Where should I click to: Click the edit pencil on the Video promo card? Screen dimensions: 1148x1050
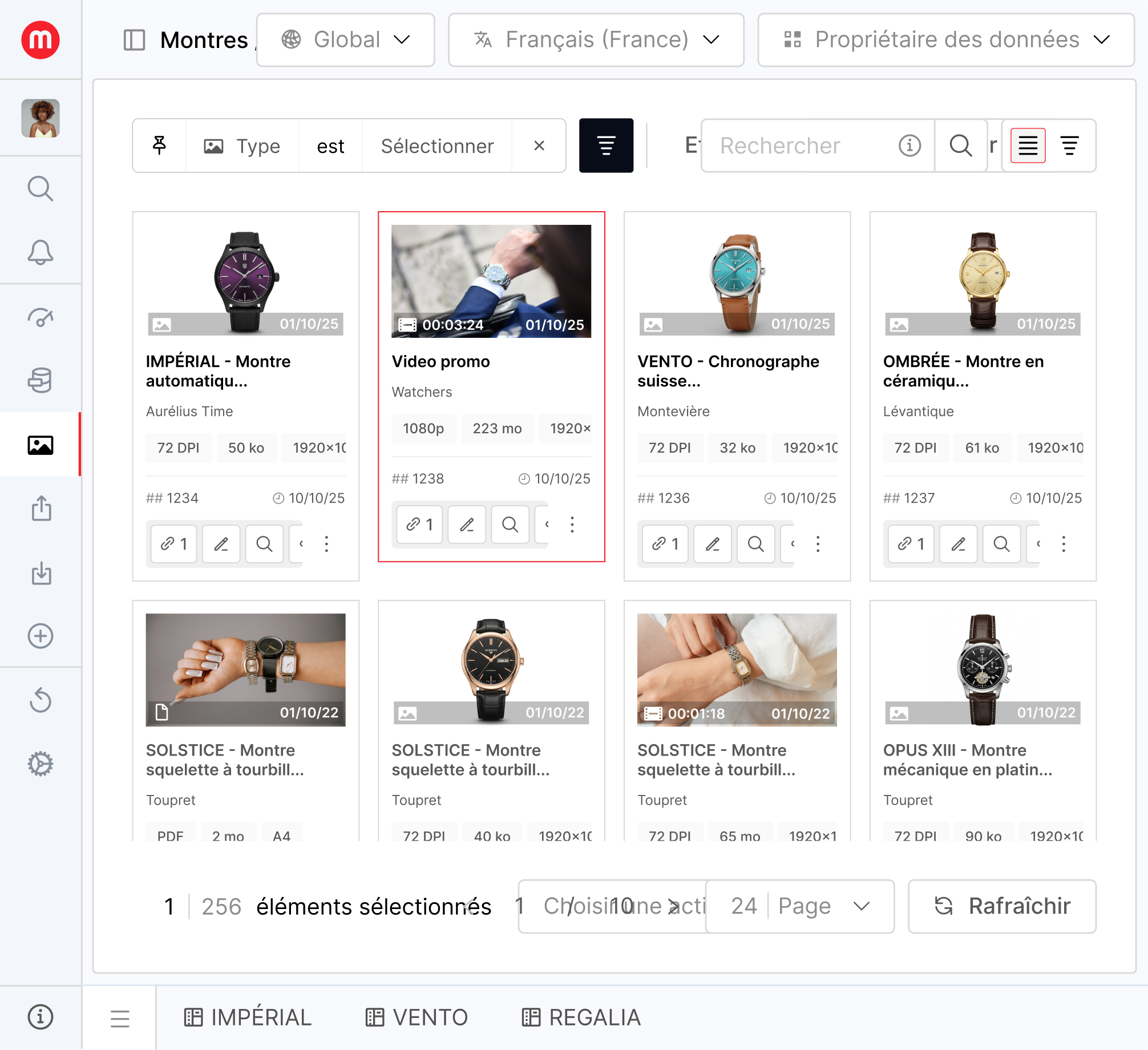pos(467,524)
